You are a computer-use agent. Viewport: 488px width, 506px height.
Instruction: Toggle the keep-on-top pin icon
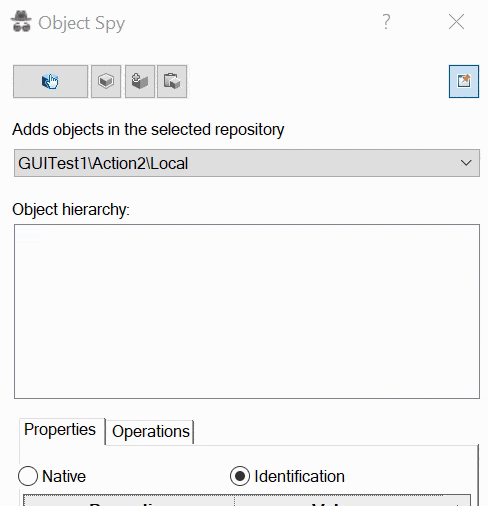coord(464,81)
